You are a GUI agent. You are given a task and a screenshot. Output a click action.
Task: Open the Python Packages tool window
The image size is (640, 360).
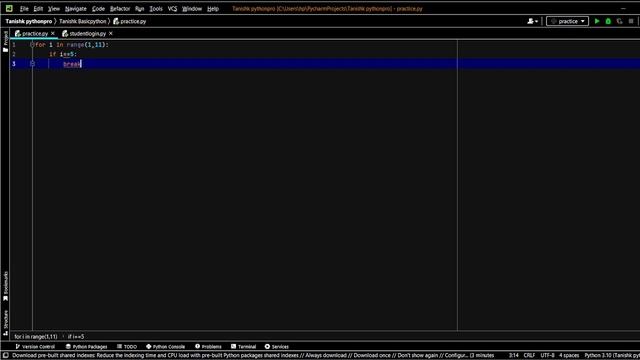[x=87, y=347]
